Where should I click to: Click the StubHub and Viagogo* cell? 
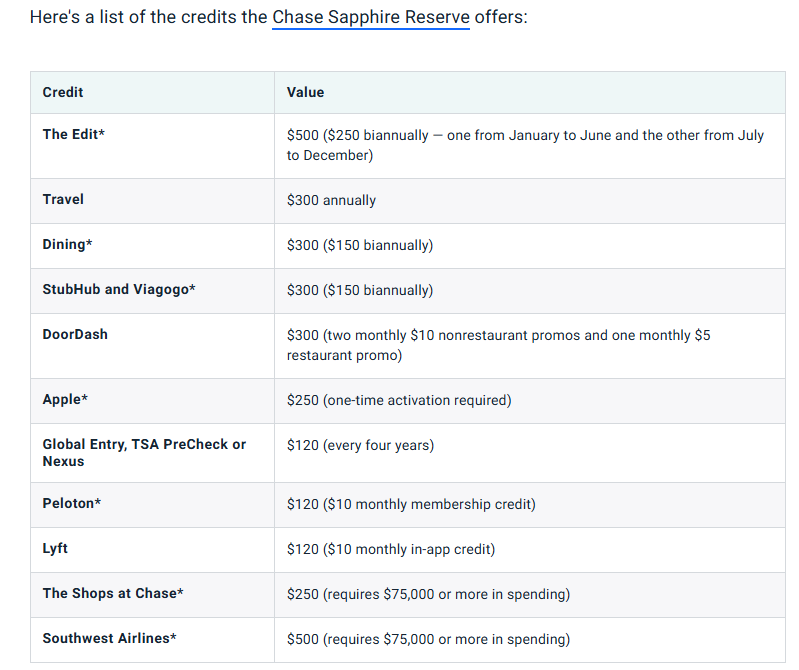click(x=119, y=289)
